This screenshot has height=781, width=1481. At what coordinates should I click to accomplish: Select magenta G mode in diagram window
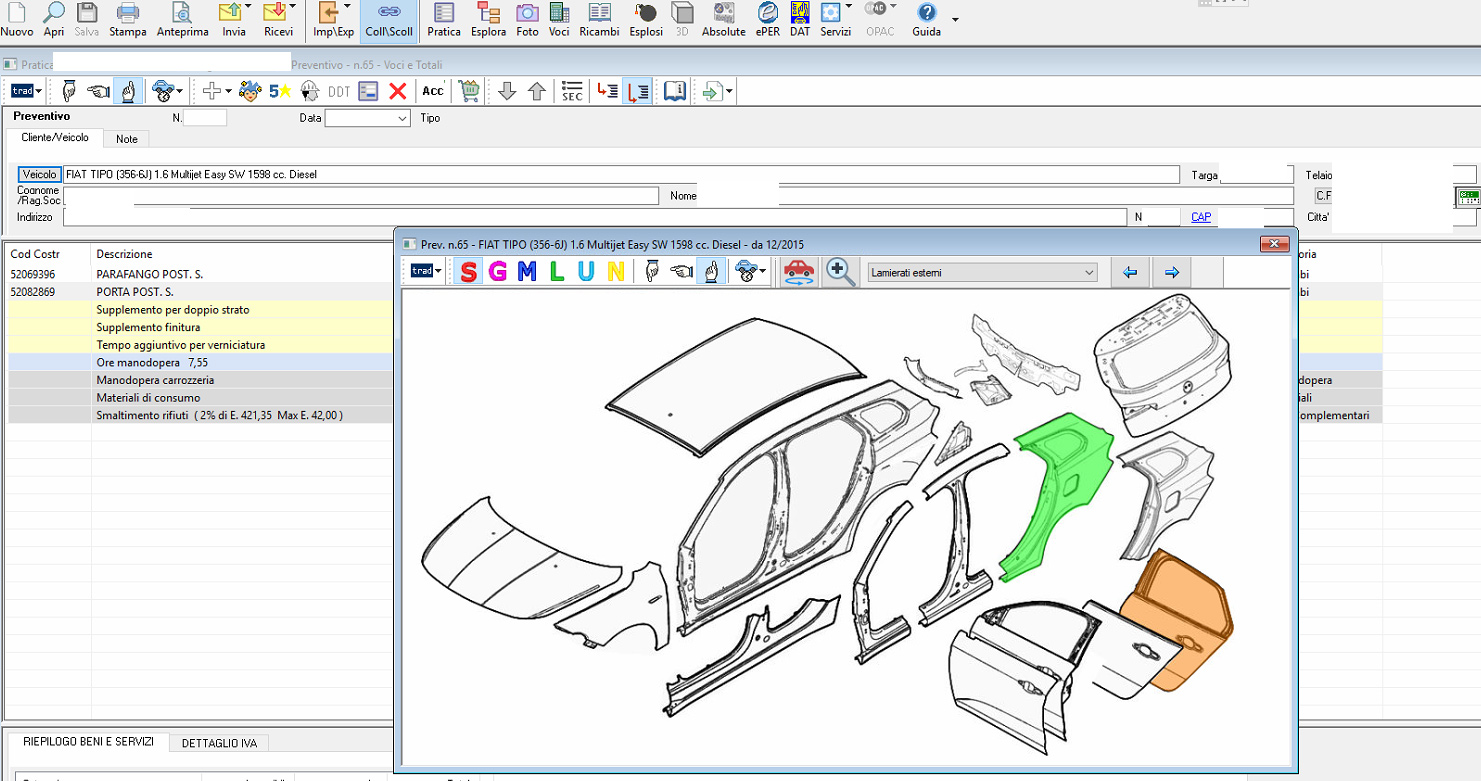click(498, 272)
